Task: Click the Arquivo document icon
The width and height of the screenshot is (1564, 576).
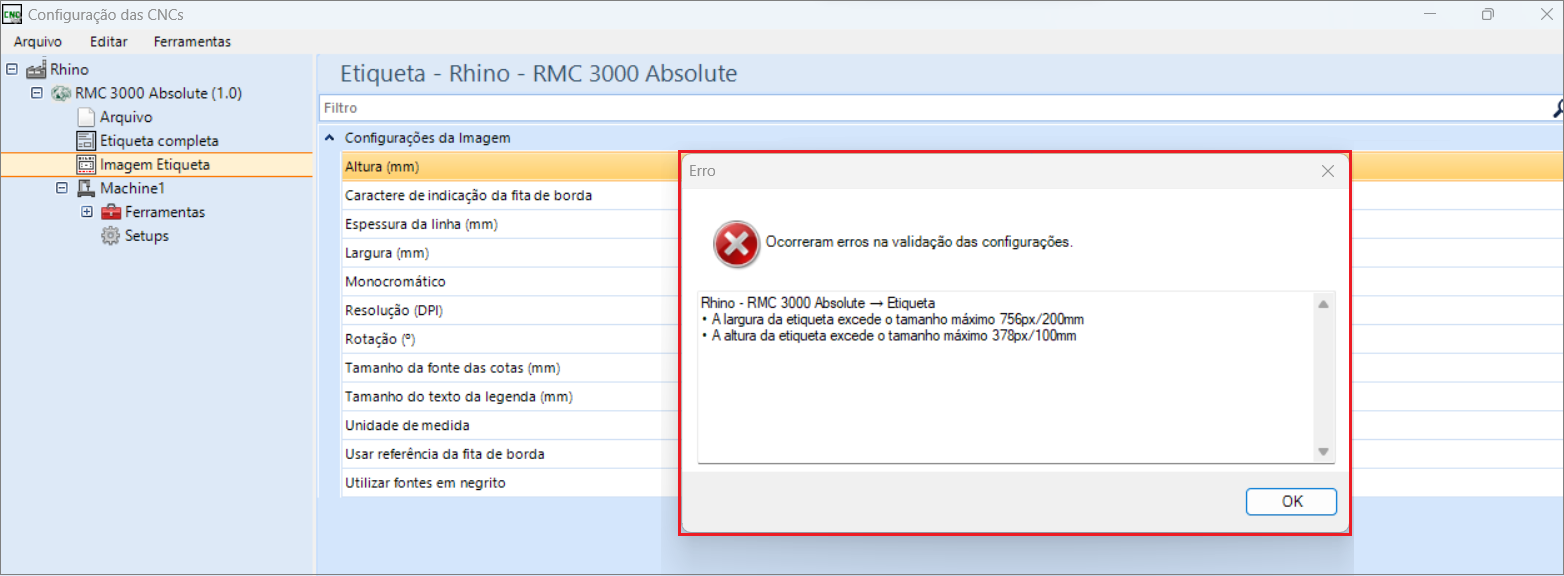Action: click(x=86, y=117)
